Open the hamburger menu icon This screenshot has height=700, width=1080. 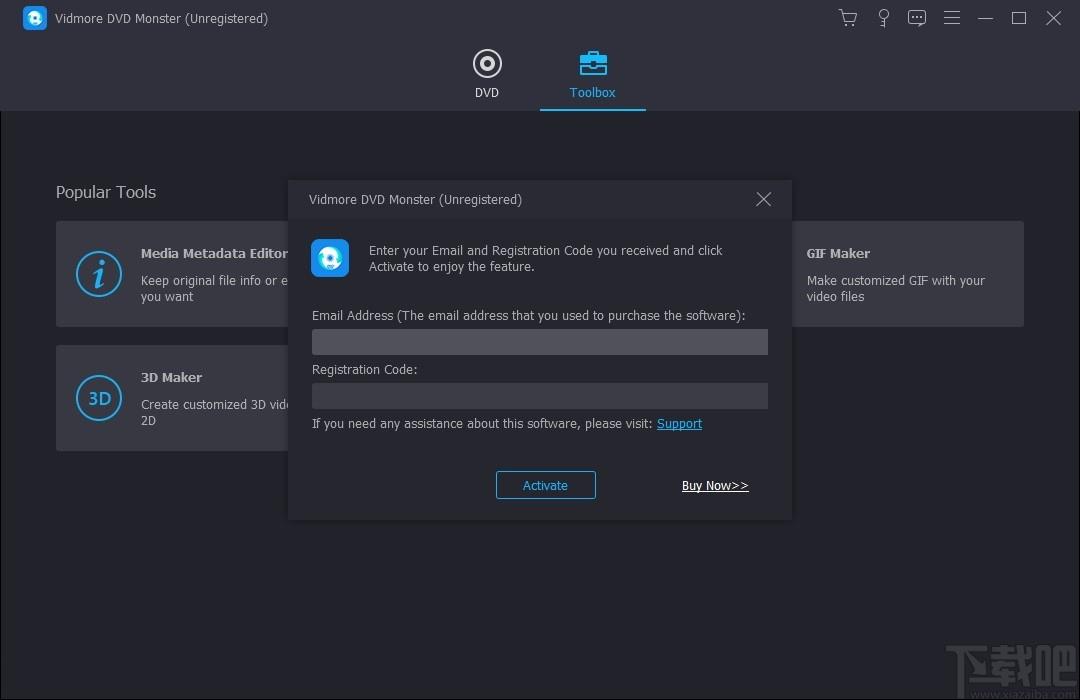pyautogui.click(x=952, y=18)
